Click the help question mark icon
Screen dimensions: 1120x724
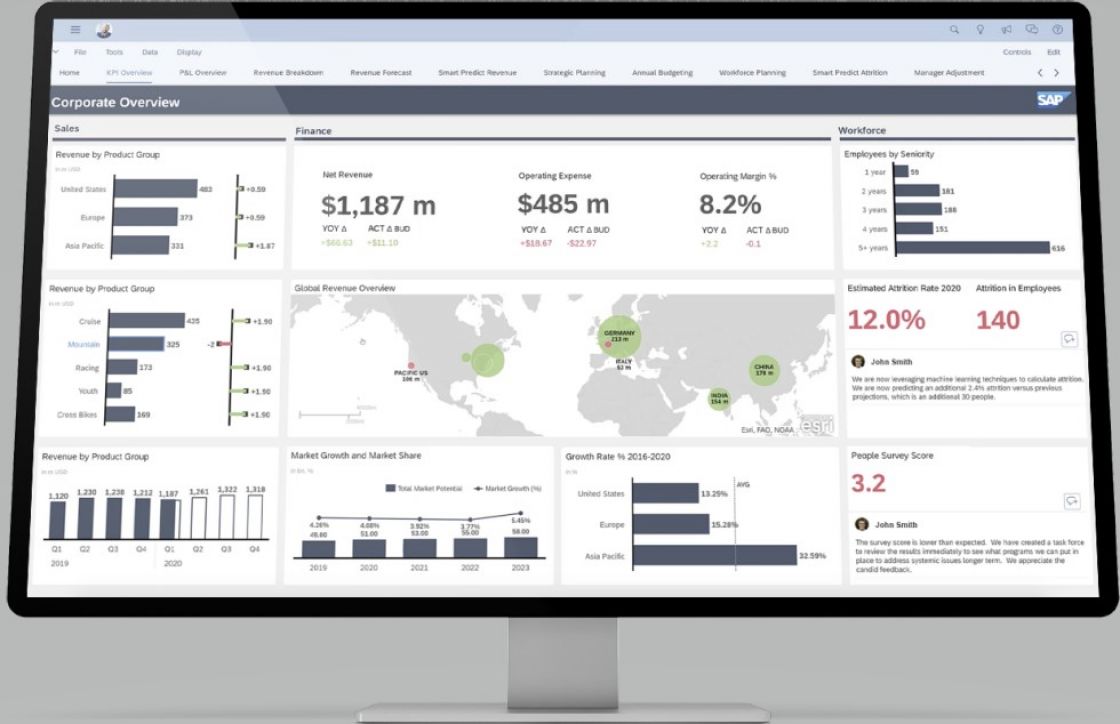click(x=1057, y=30)
